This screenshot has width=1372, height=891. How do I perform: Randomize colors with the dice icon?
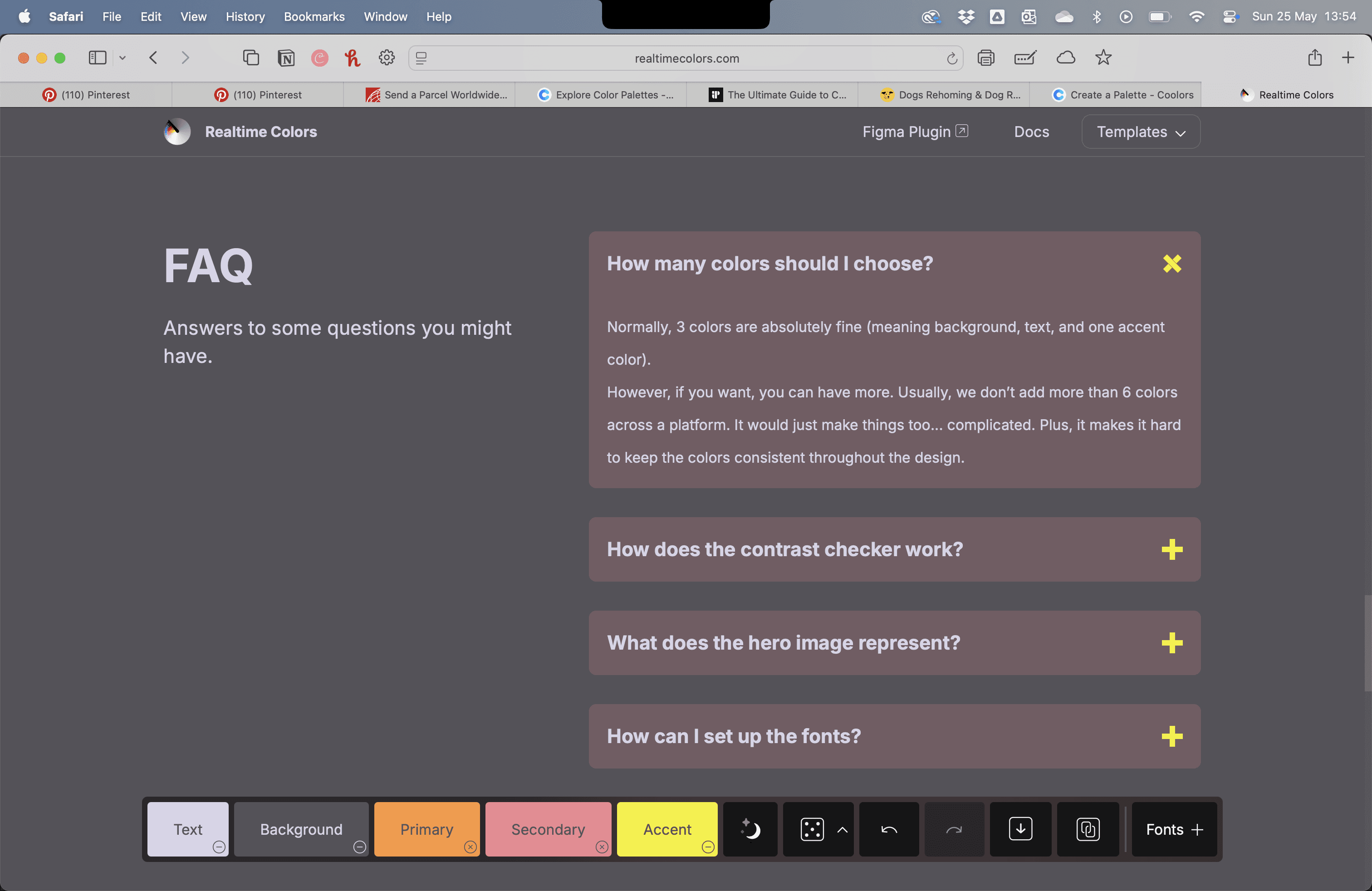812,829
